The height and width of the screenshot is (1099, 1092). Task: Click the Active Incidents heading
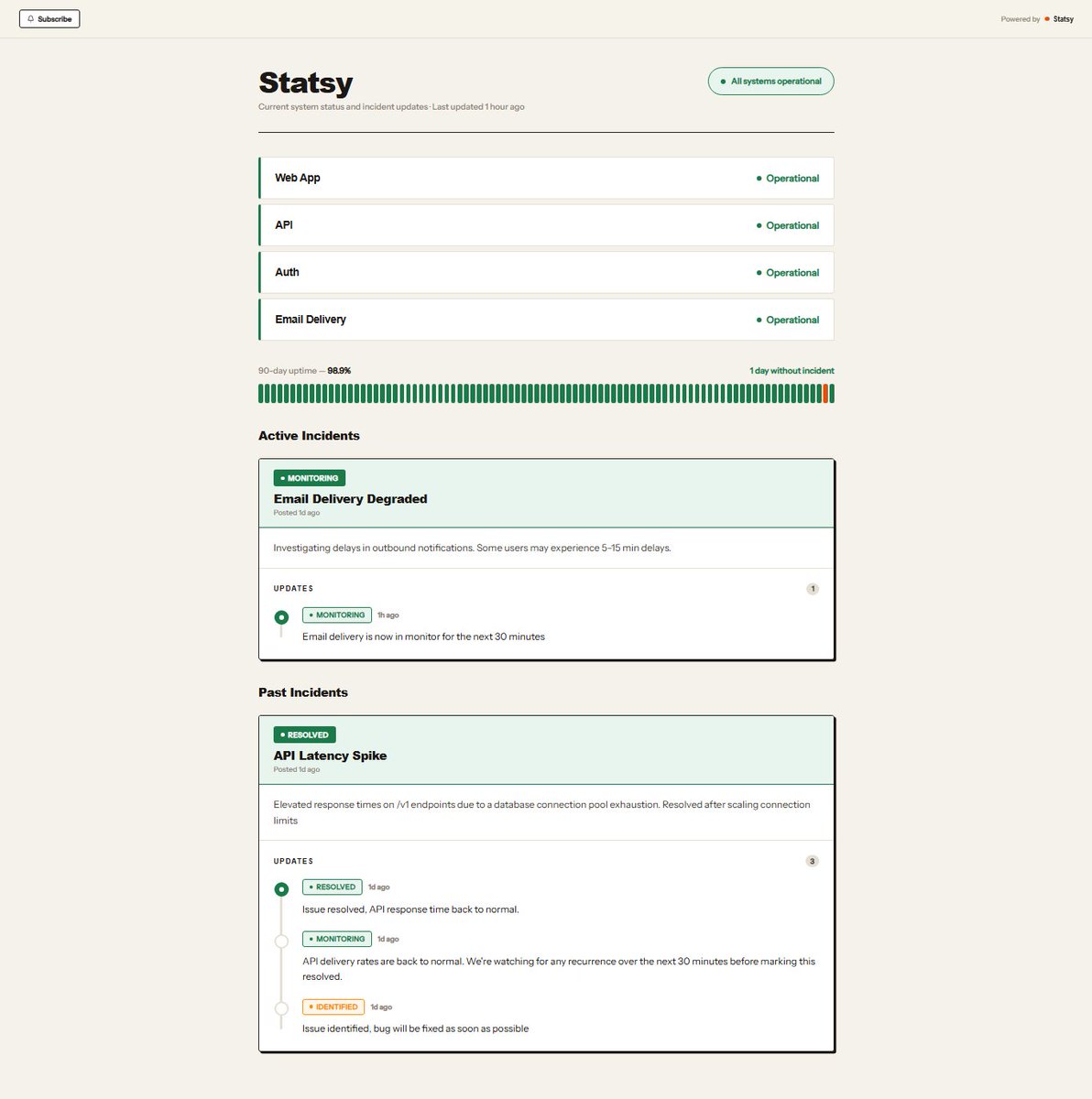point(309,436)
